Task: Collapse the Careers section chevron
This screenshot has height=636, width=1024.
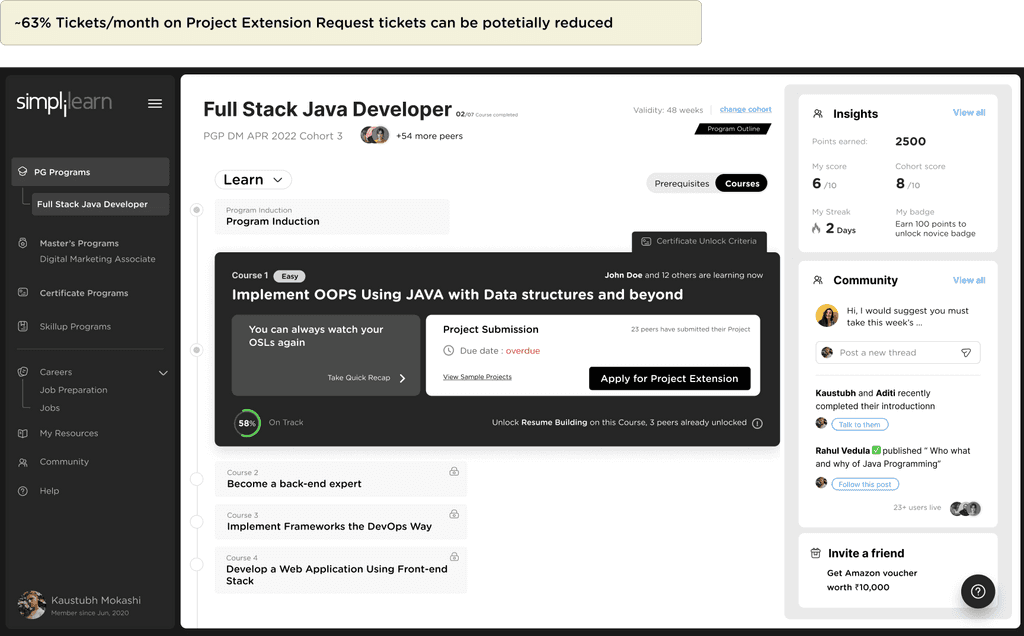Action: [163, 373]
